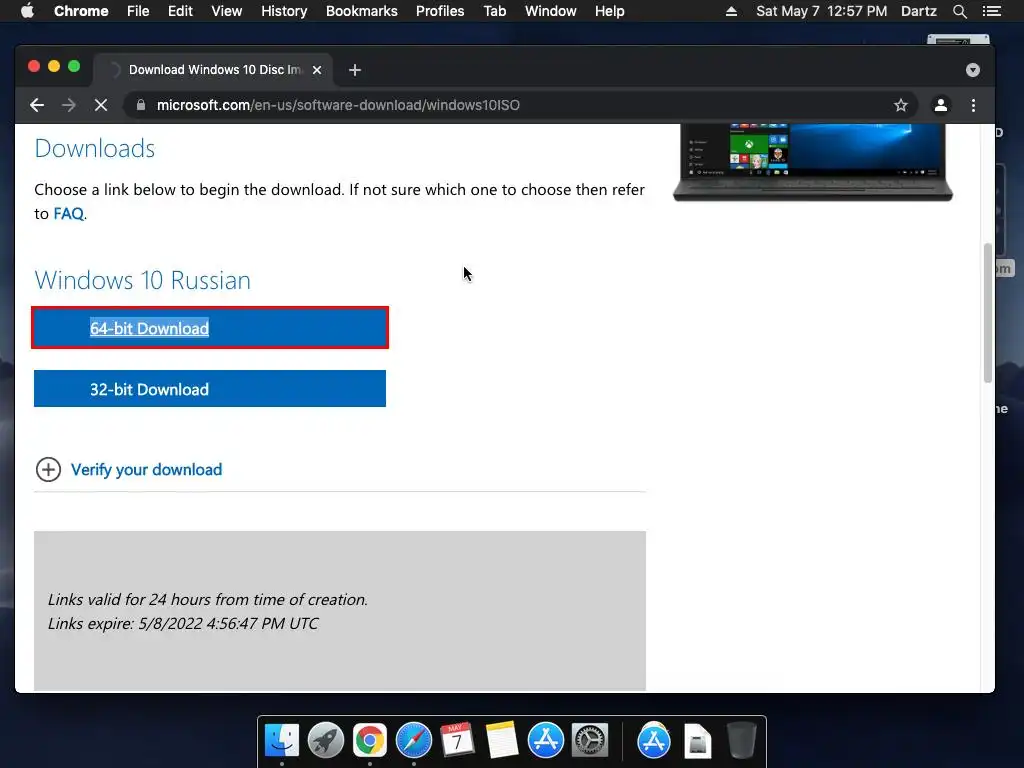Click the page vertical scrollbar
Screen dimensions: 1024x768
tap(987, 313)
